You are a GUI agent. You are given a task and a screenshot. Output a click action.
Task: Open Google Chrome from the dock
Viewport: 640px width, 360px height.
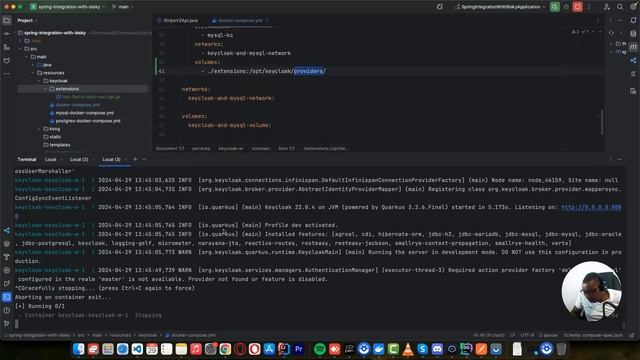point(225,349)
